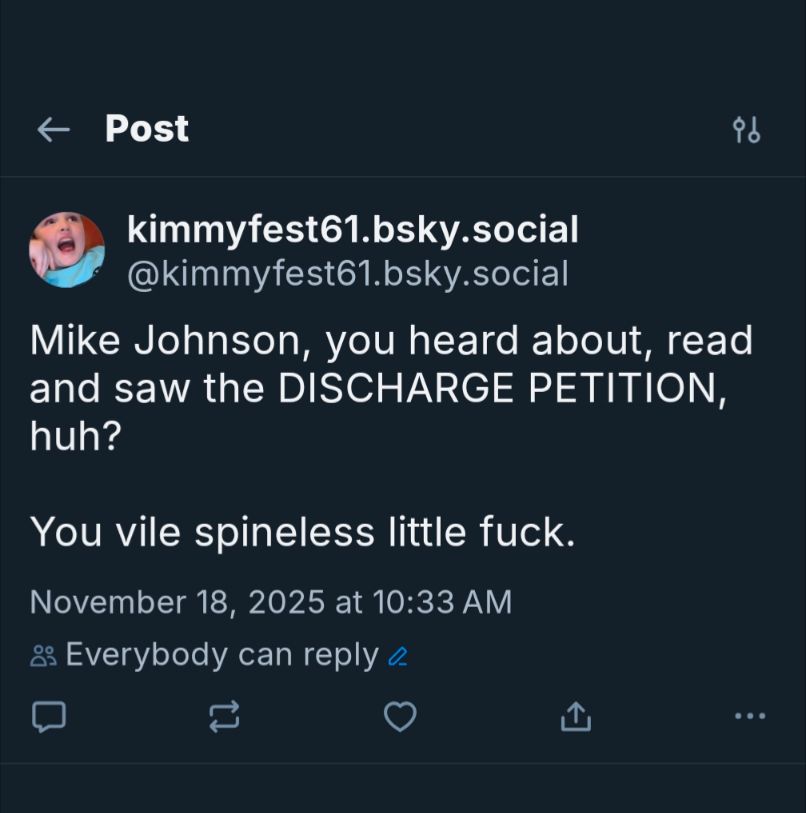Click the "Post" header title
806x813 pixels.
[147, 128]
